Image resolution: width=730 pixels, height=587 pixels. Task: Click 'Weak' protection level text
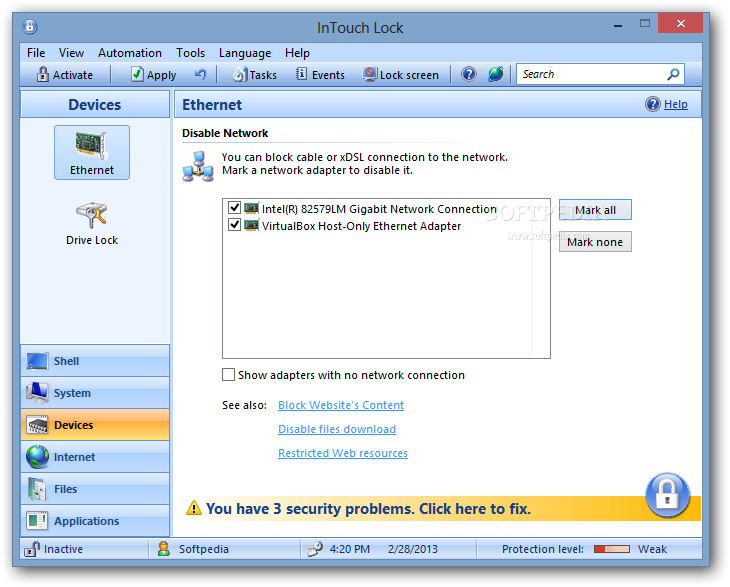coord(652,549)
